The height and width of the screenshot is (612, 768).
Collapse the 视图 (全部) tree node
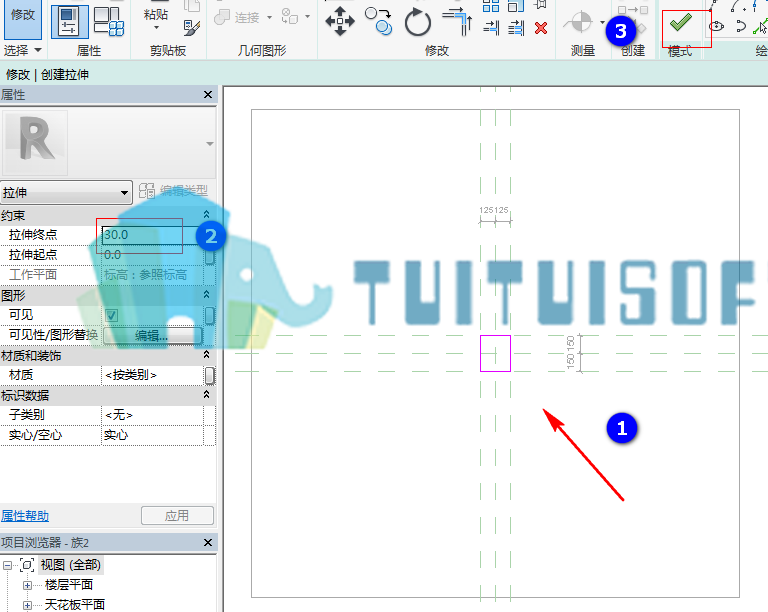tap(7, 565)
